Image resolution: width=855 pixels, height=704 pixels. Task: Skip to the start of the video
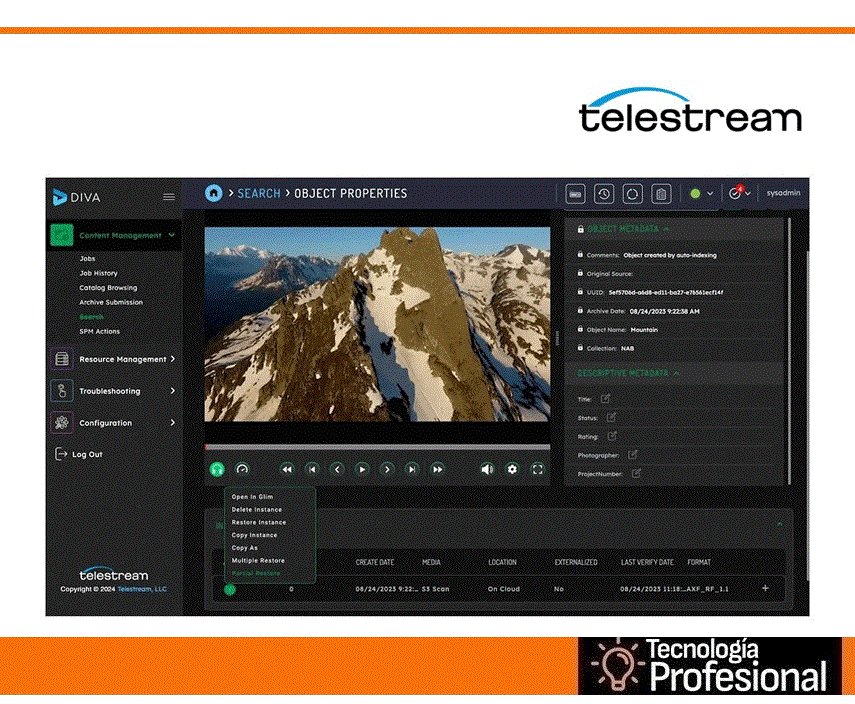(312, 470)
